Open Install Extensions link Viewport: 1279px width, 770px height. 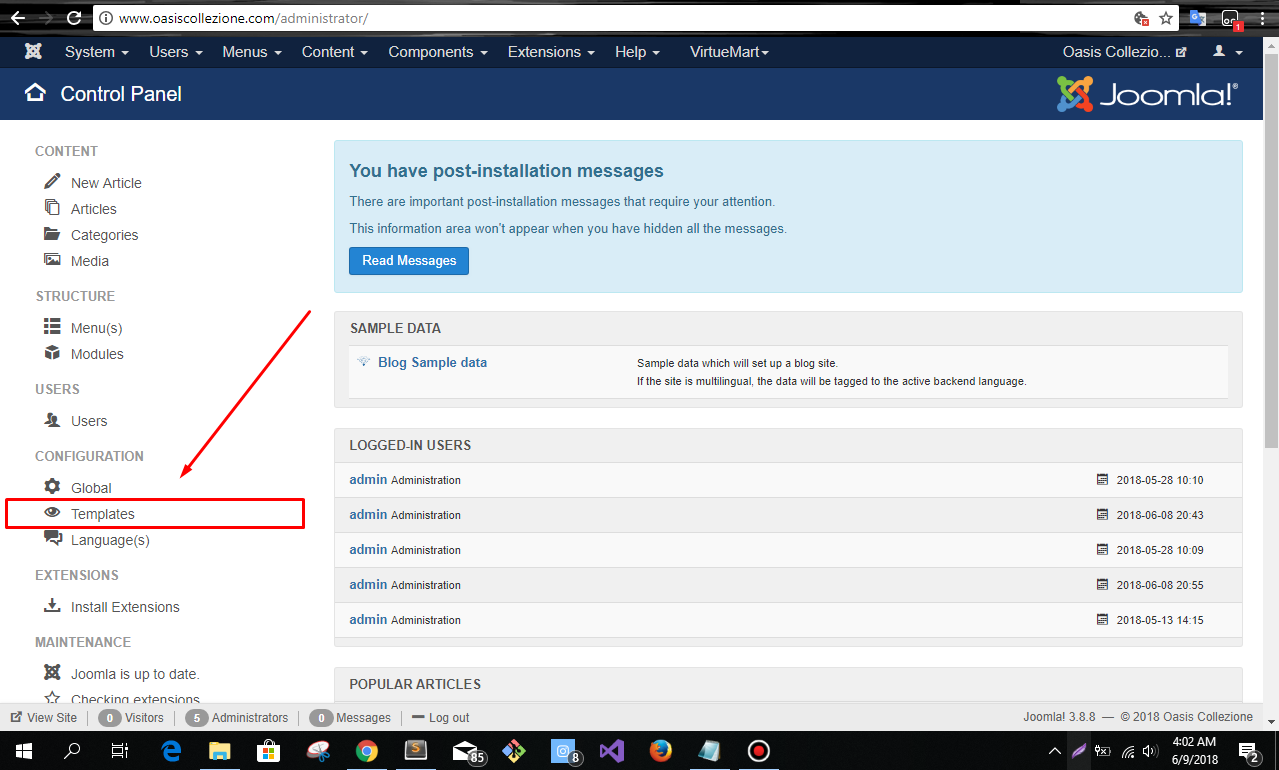(125, 607)
